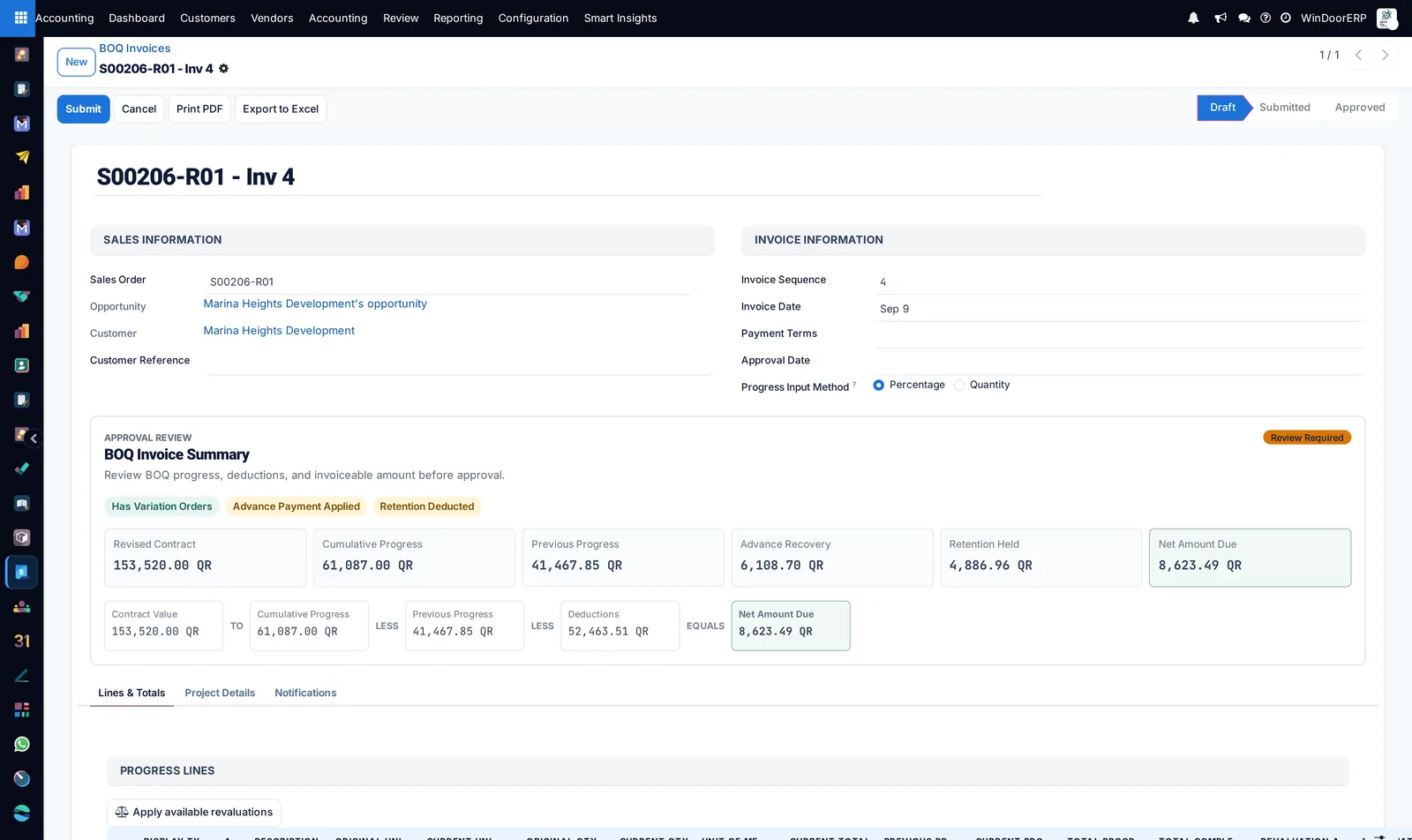Open the apps grid menu
Screen dimensions: 1412x840
[20, 18]
